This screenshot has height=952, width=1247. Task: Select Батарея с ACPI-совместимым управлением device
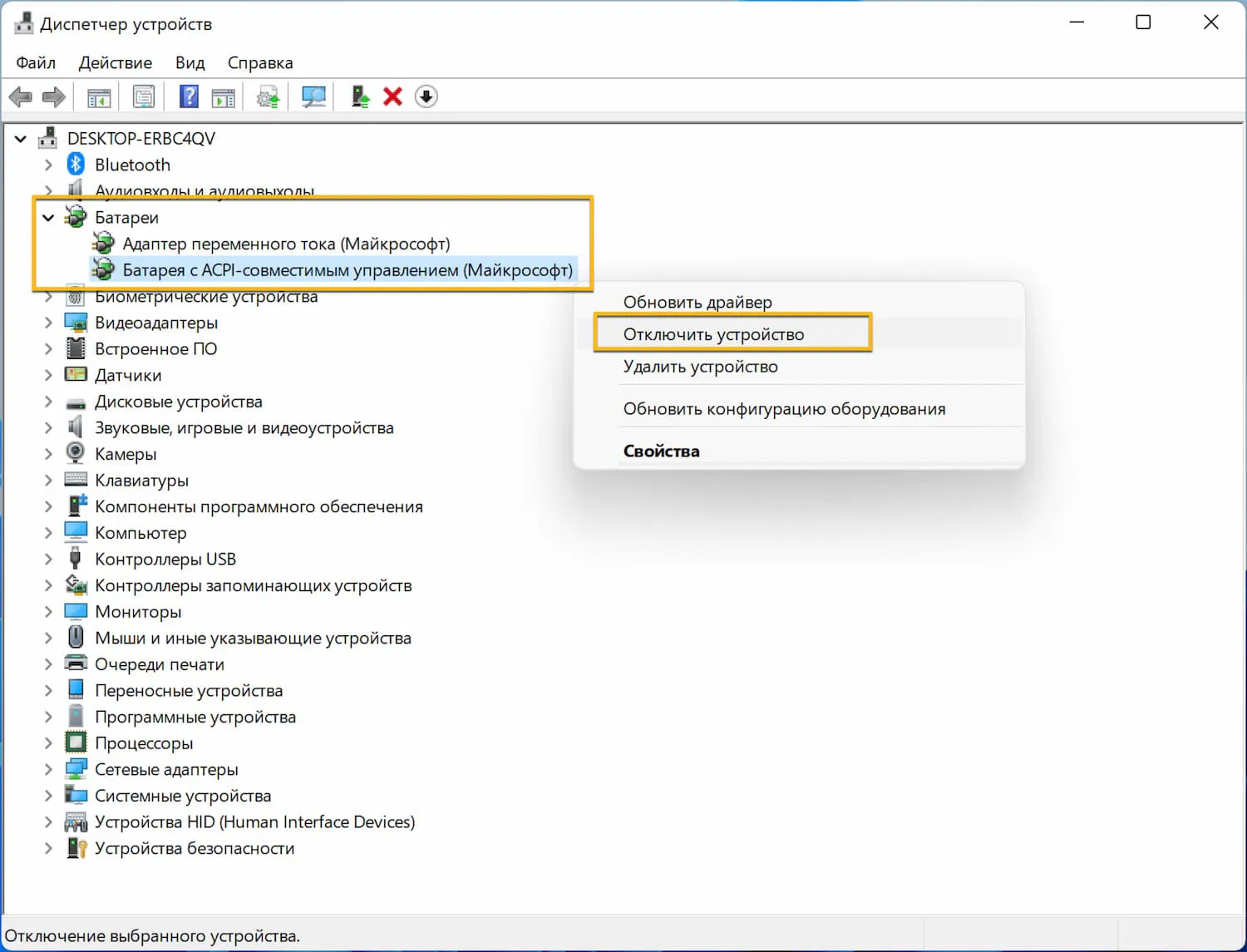click(x=347, y=270)
